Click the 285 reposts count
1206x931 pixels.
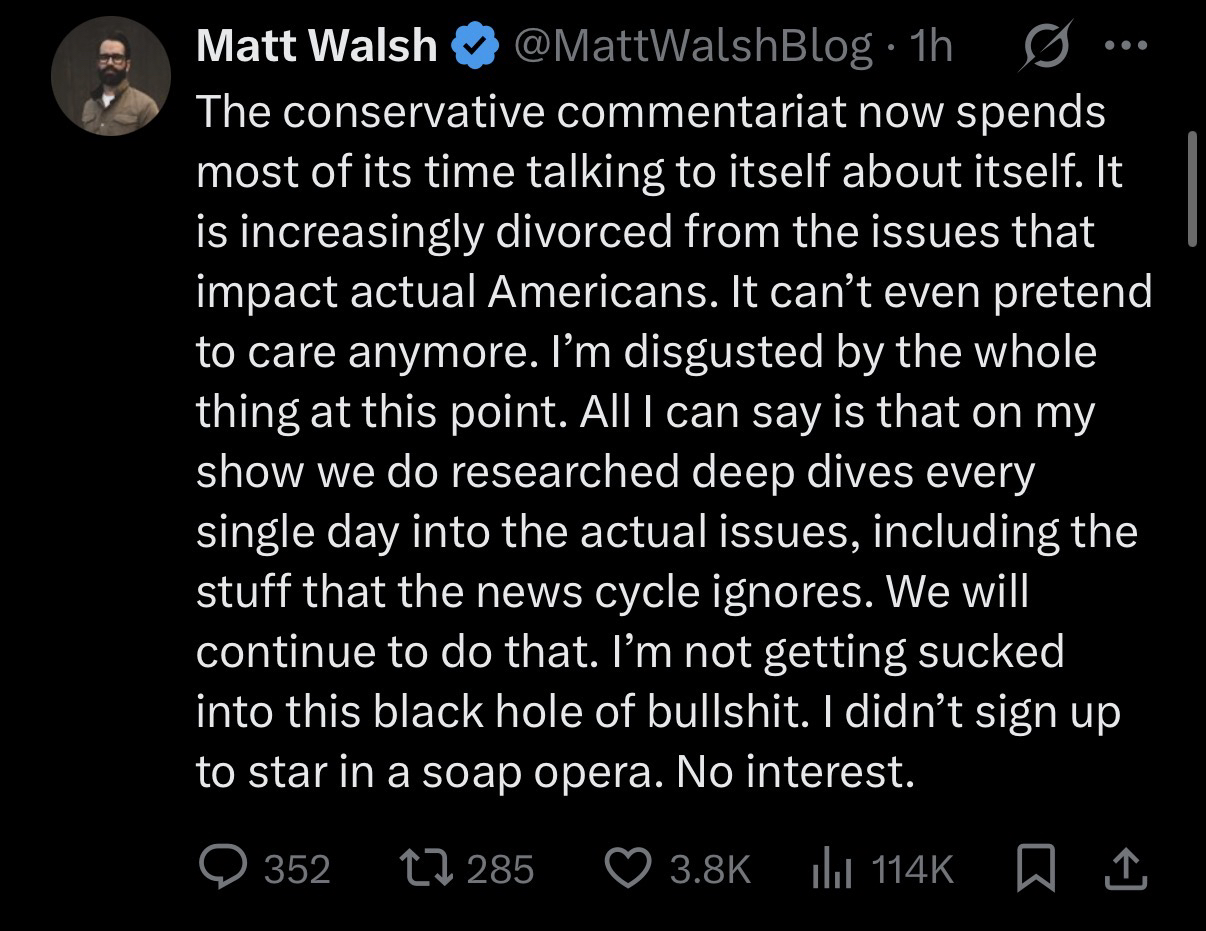point(501,869)
